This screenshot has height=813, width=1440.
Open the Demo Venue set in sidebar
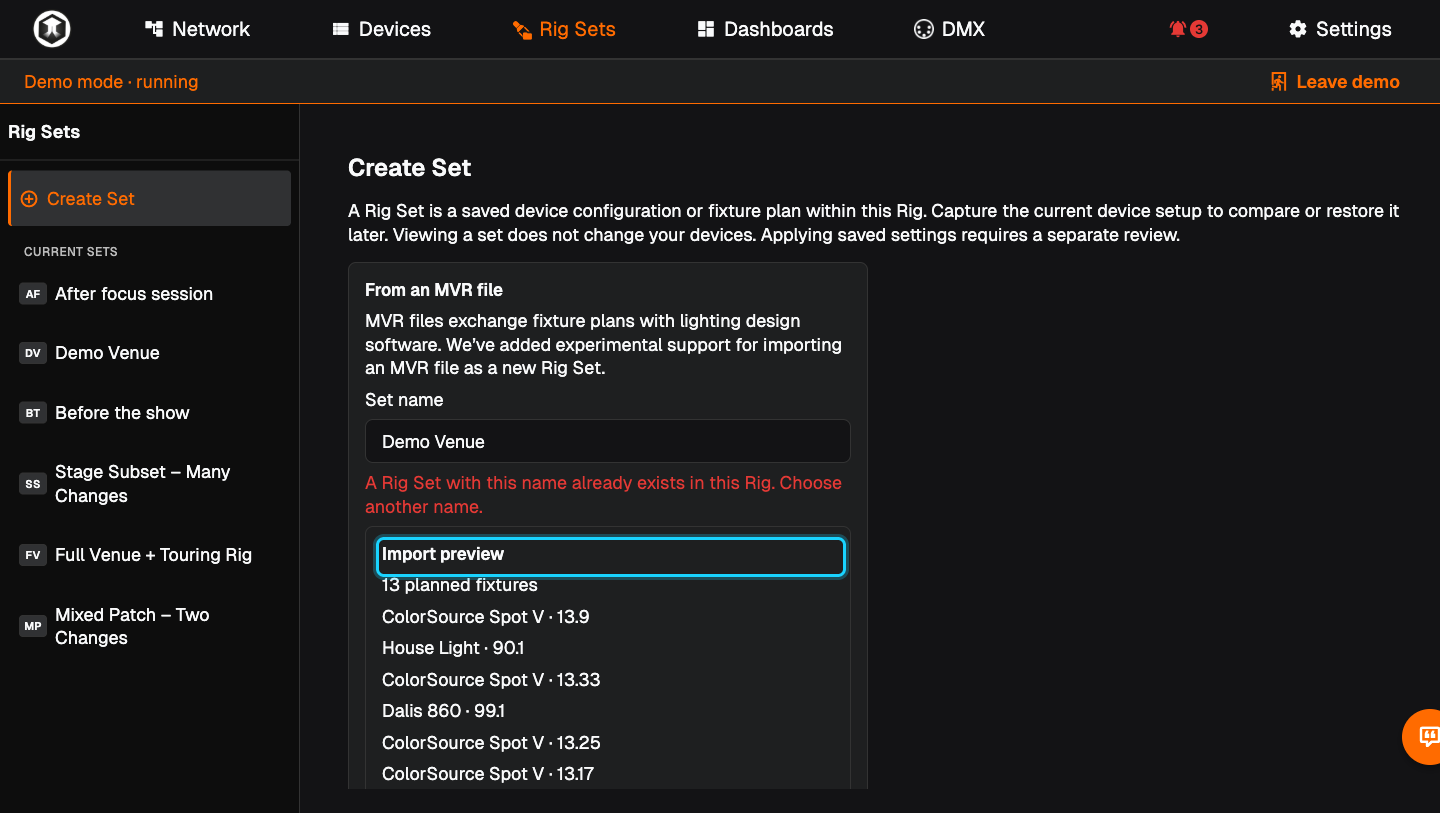point(150,353)
